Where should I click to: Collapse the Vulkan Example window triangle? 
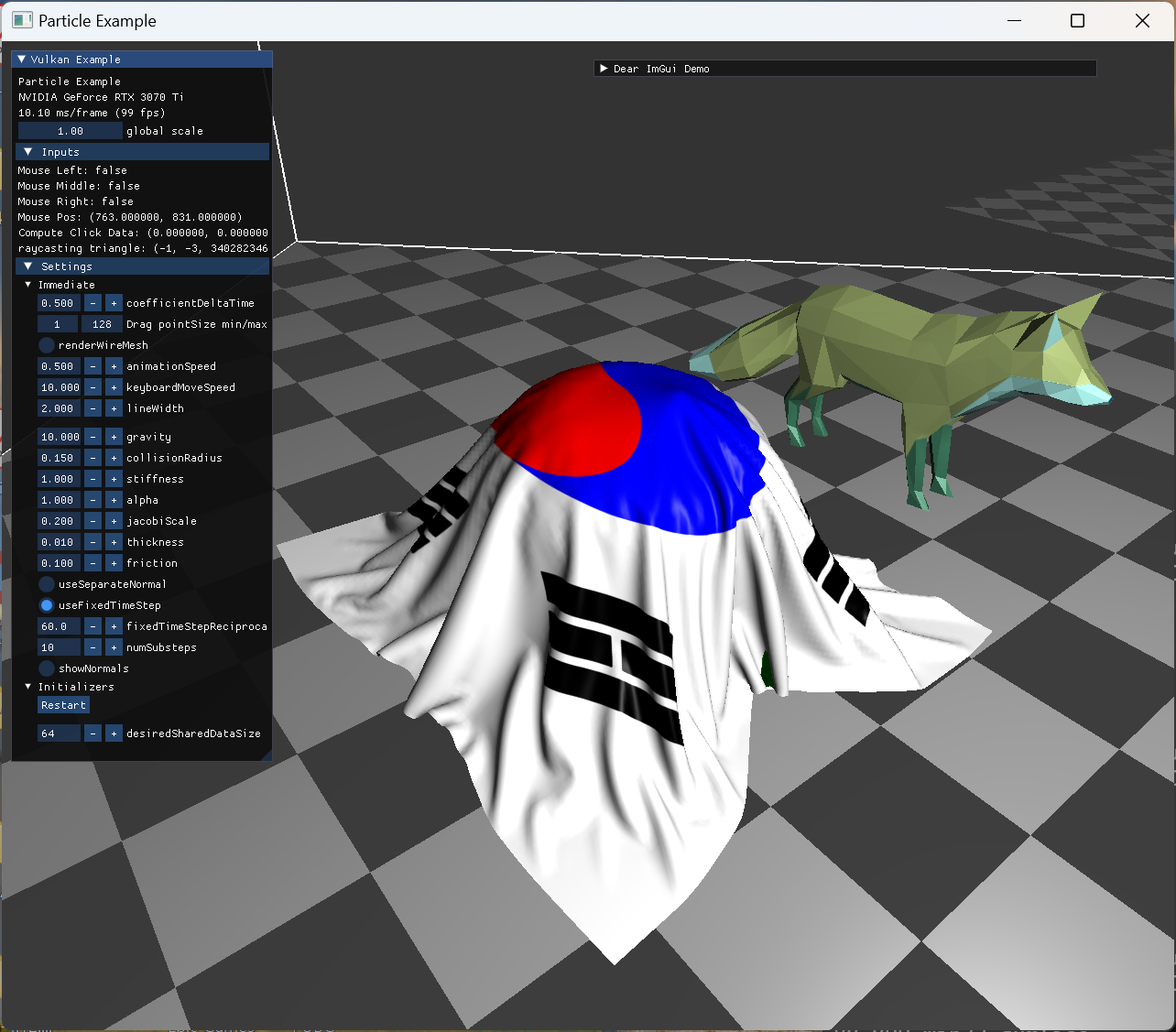(22, 60)
